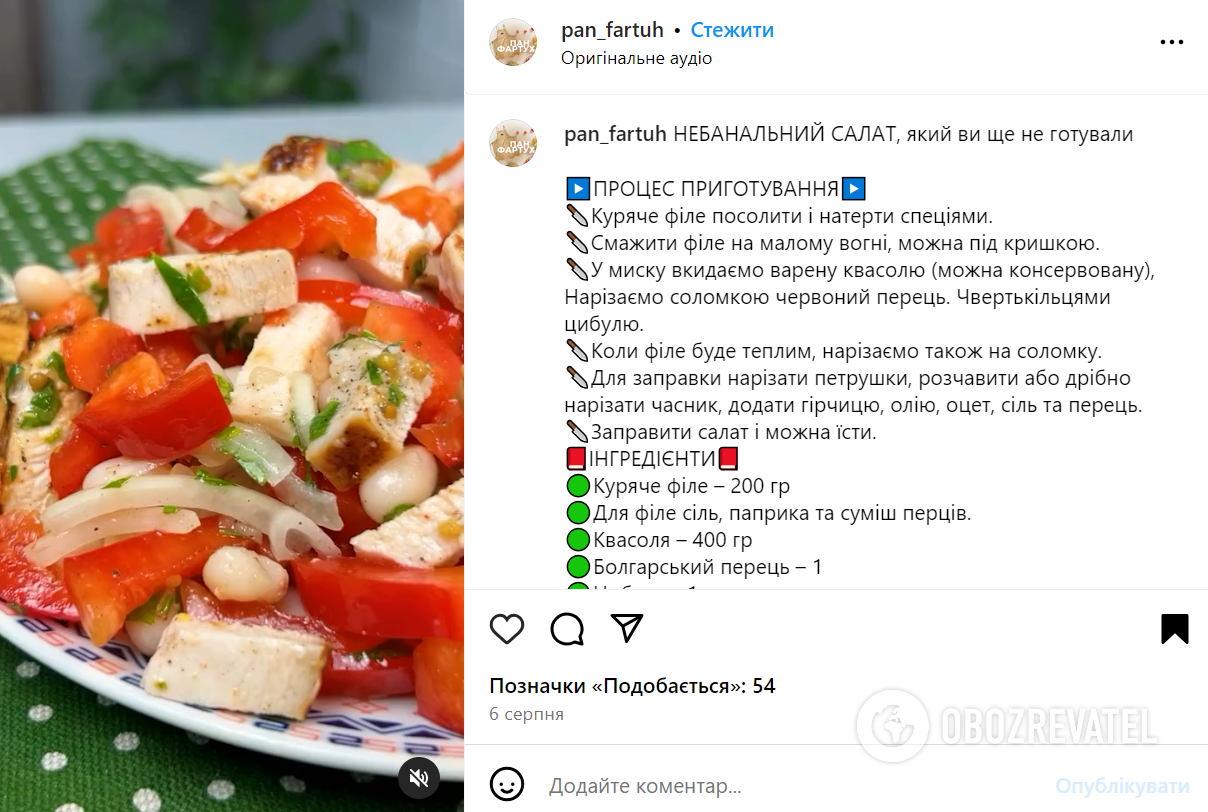Image resolution: width=1208 pixels, height=812 pixels.
Task: Open emoji picker smiley icon
Action: (x=507, y=785)
